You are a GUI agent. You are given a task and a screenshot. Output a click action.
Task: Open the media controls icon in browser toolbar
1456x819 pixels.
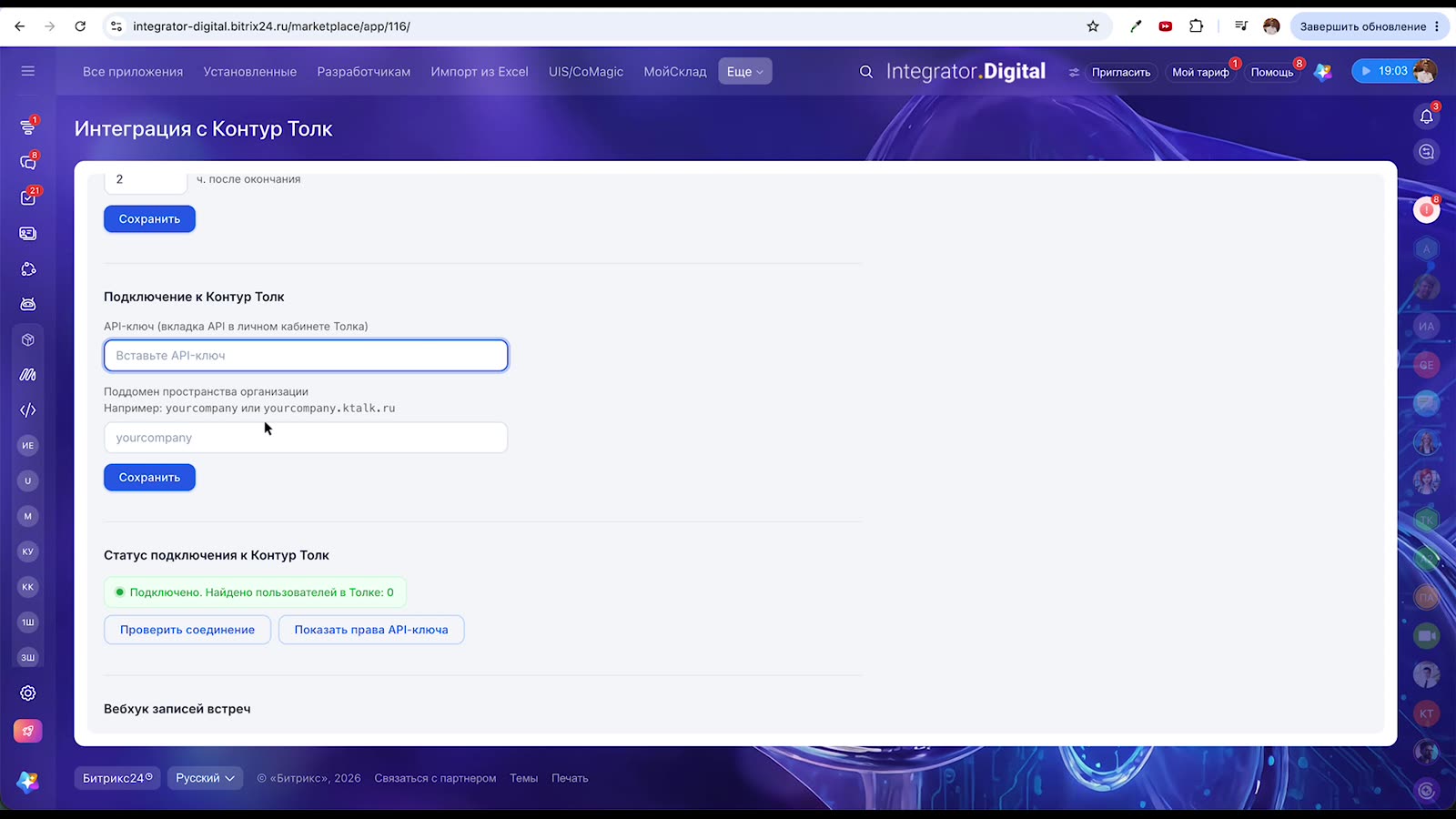coord(1241,26)
